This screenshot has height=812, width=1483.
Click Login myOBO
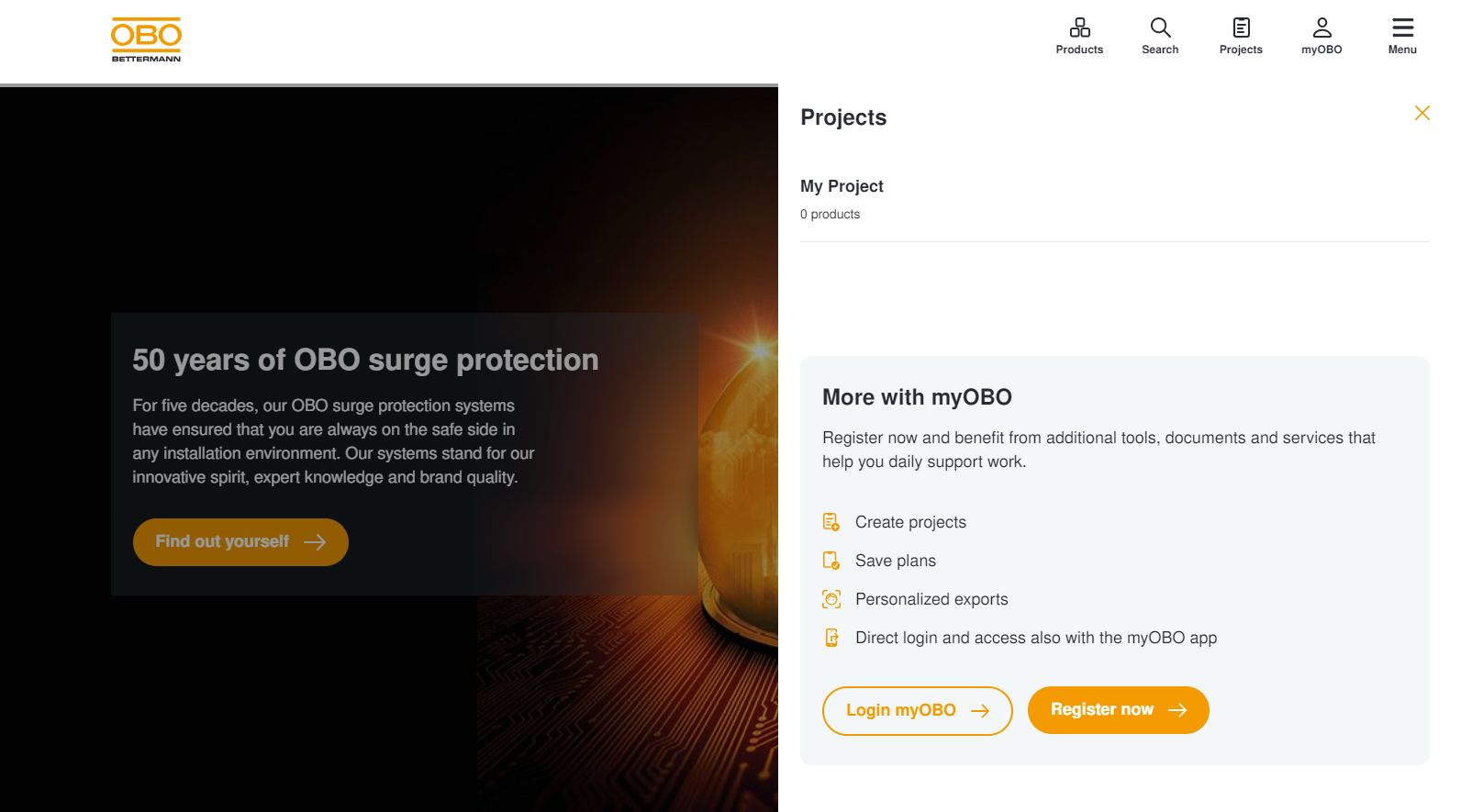[917, 709]
